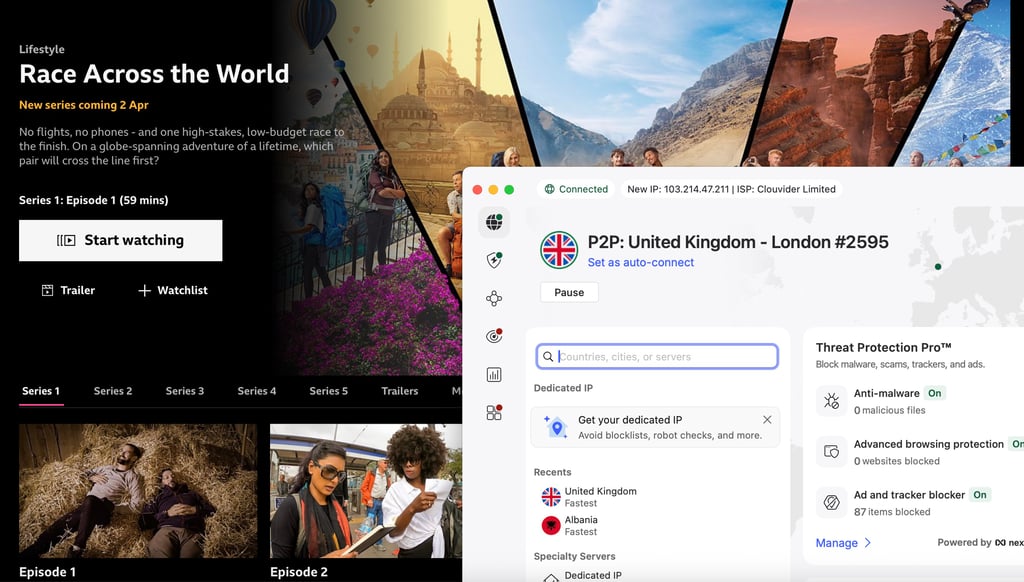Click the Episode 2 caption

299,572
